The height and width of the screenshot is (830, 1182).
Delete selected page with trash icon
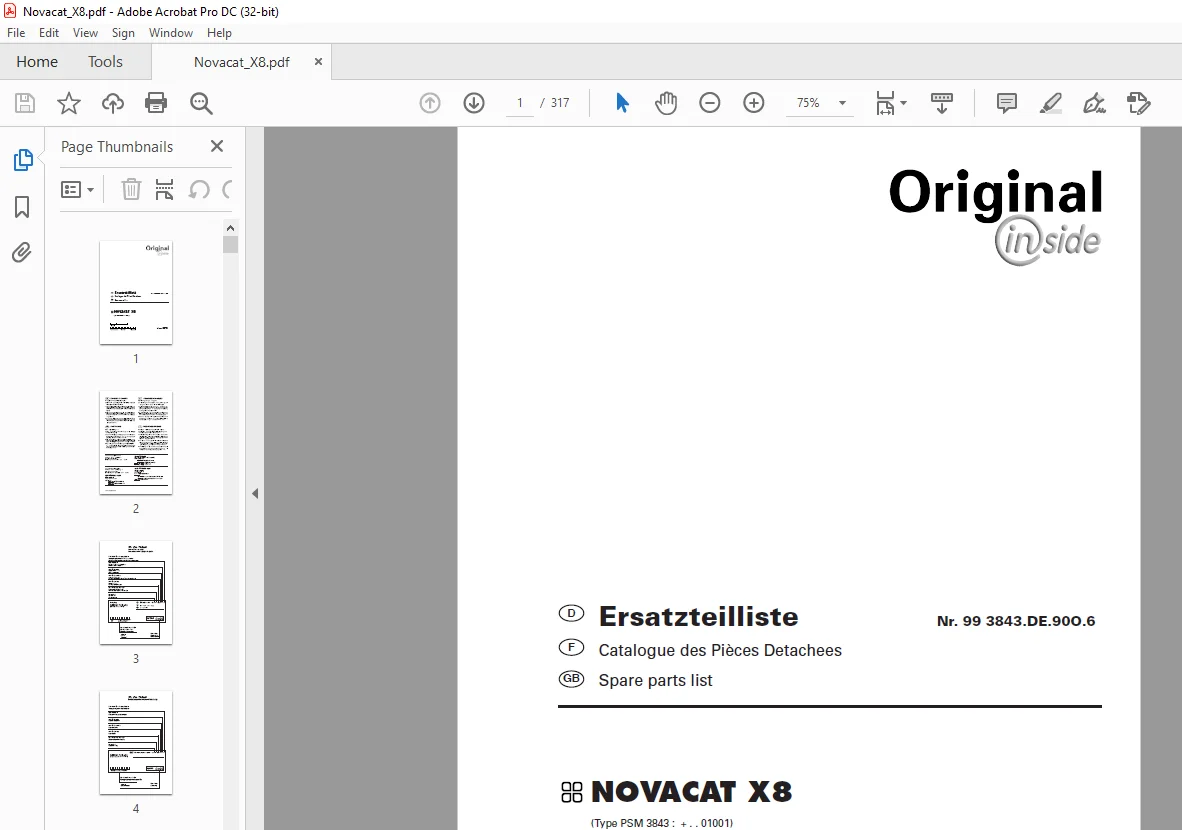point(131,189)
